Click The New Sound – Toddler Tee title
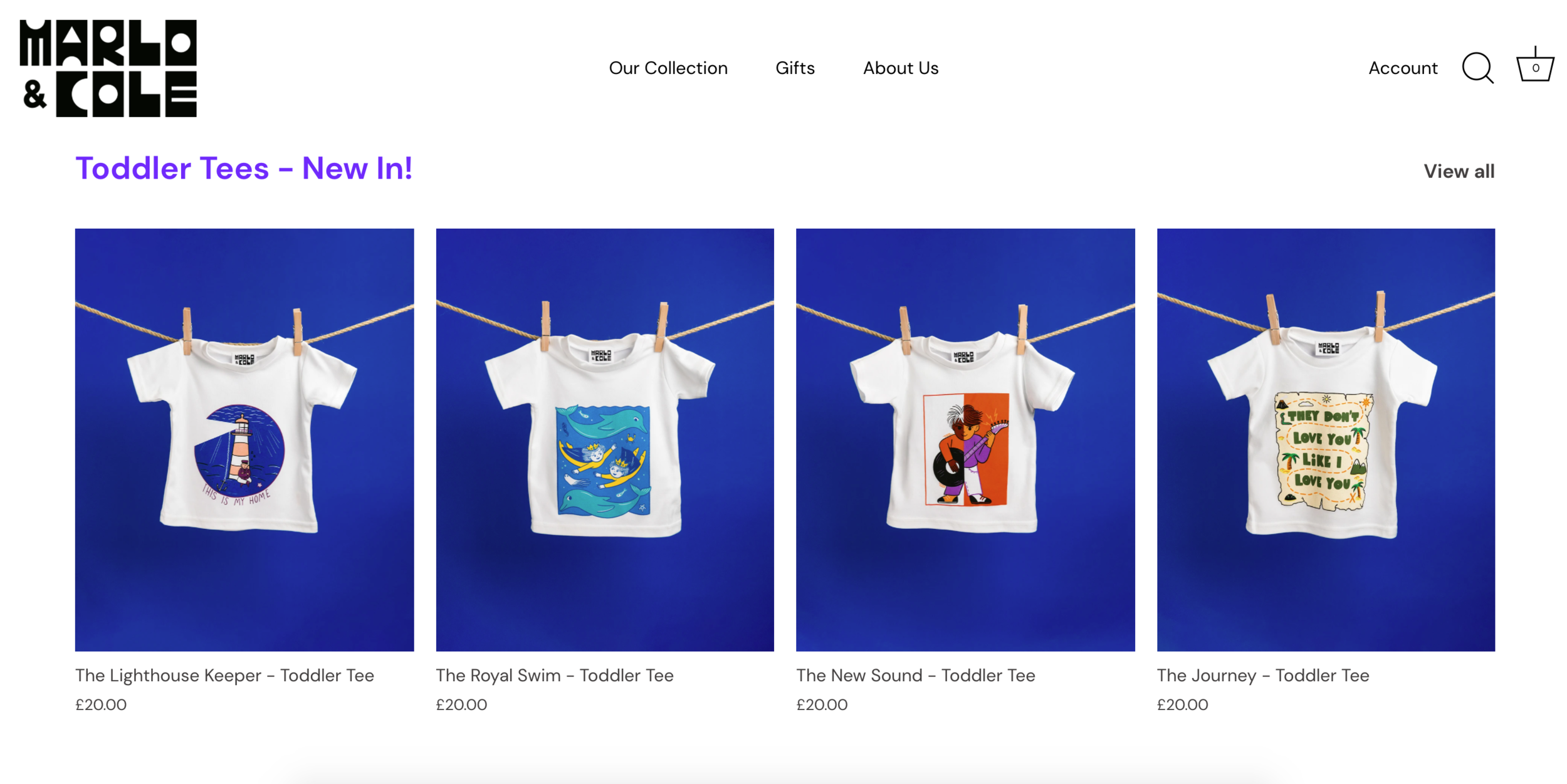 point(916,676)
